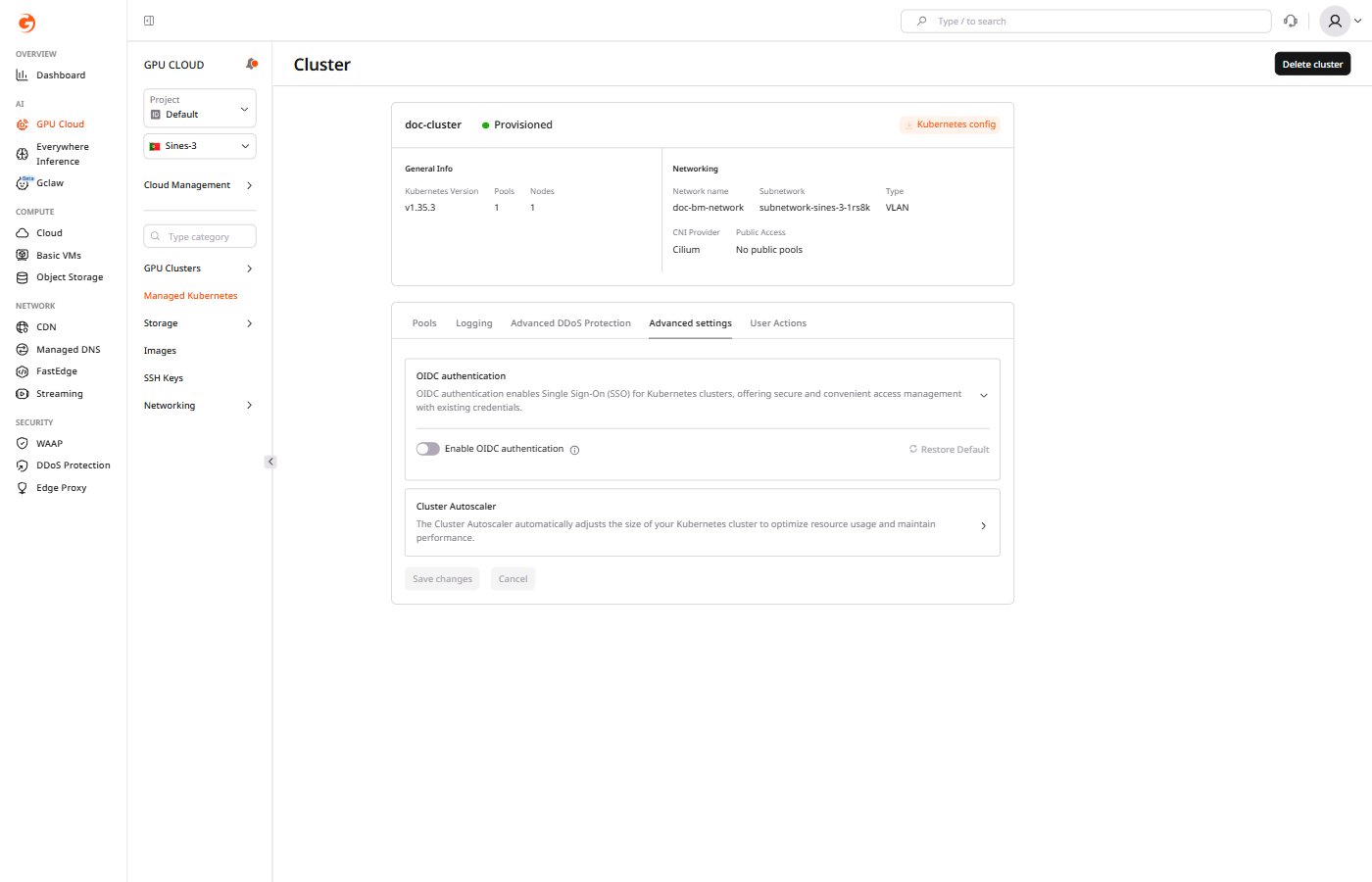Click the Cilium CNI provider value
This screenshot has height=882, width=1372.
686,250
